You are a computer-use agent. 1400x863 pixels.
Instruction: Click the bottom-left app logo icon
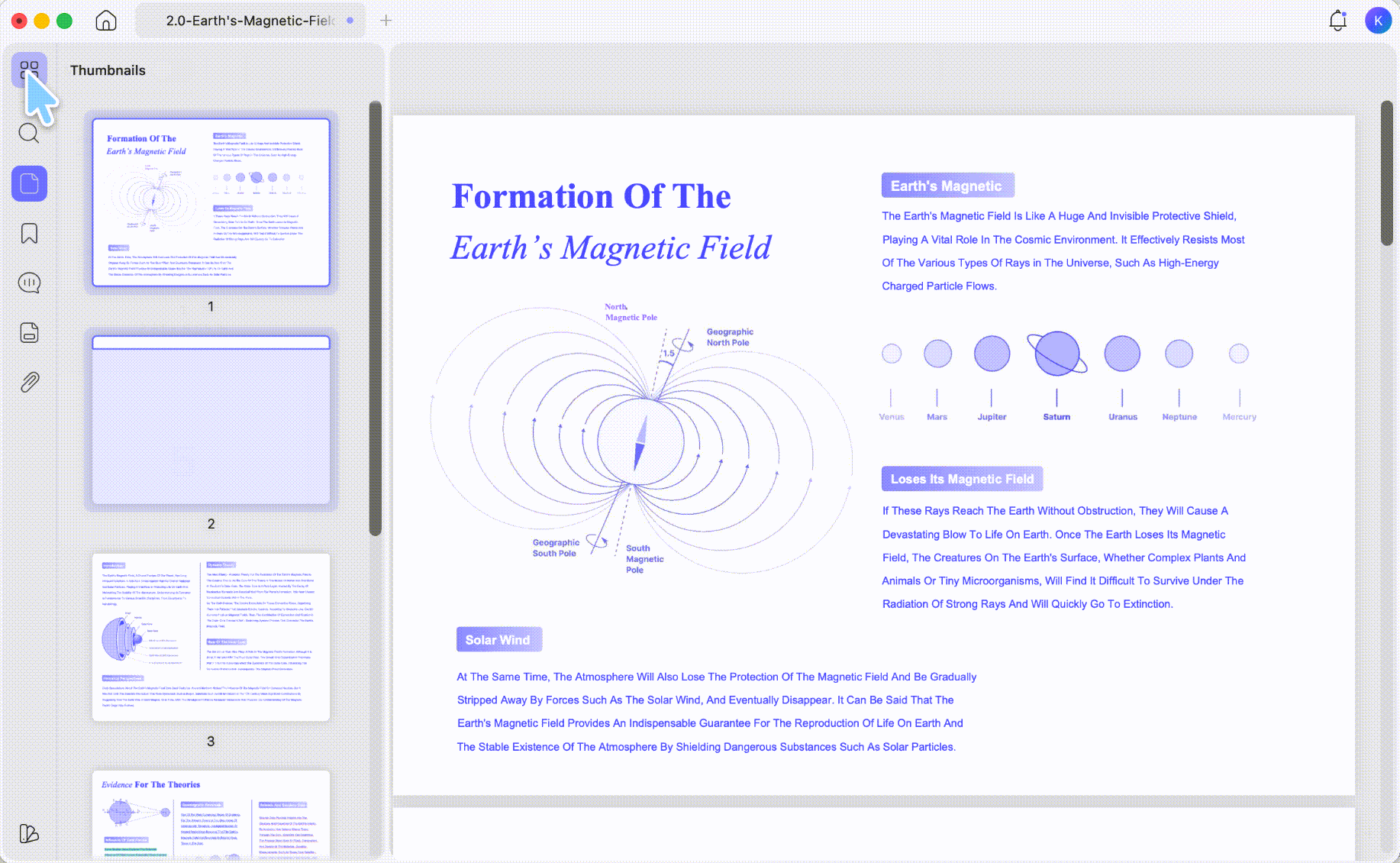(29, 833)
